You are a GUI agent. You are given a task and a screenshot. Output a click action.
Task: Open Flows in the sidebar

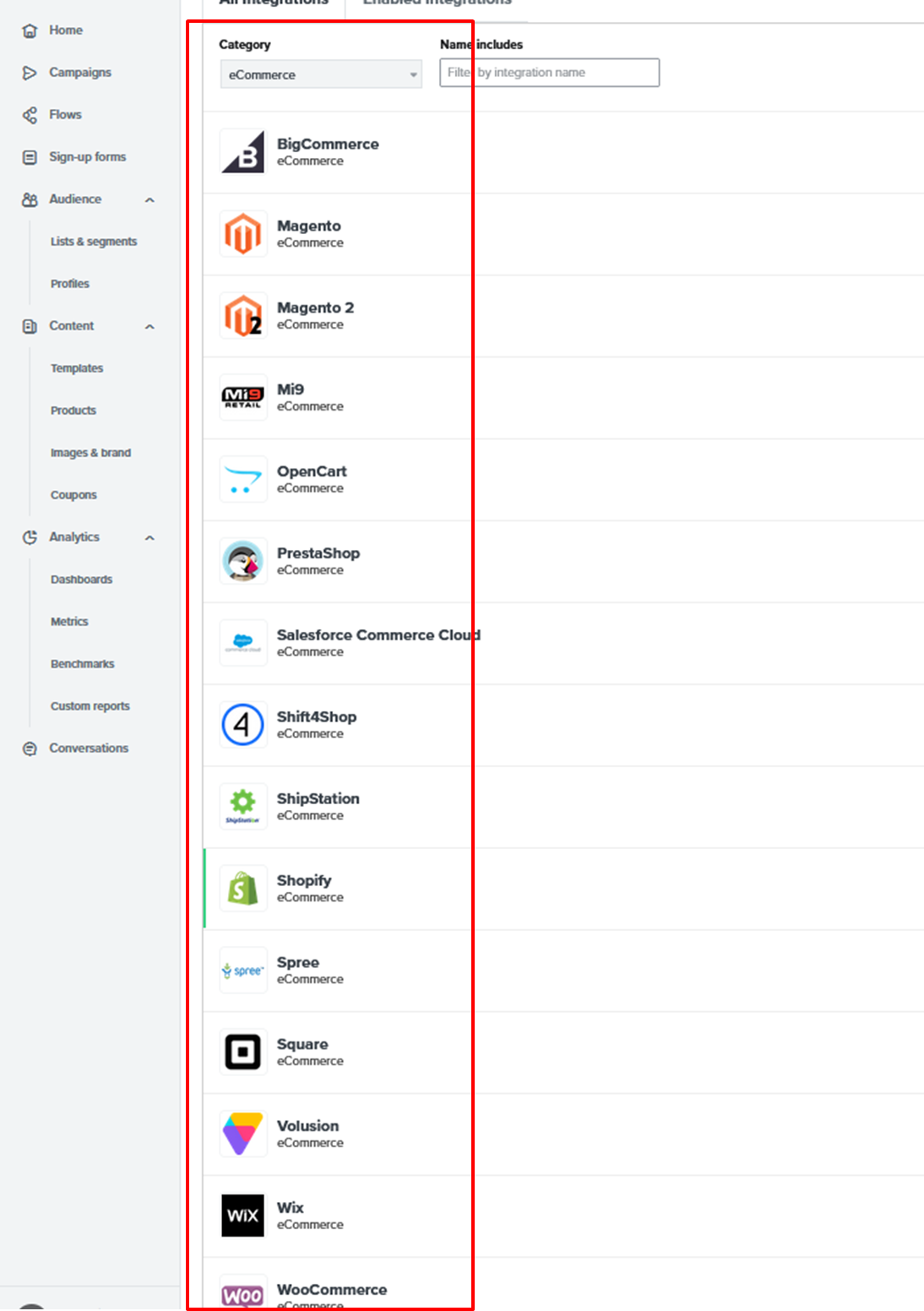[x=65, y=115]
